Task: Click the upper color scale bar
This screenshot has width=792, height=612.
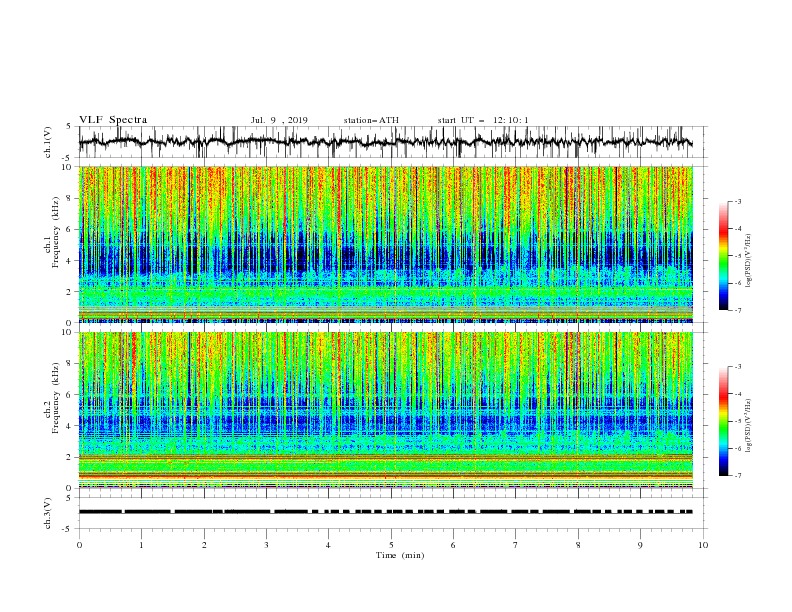Action: pos(723,256)
